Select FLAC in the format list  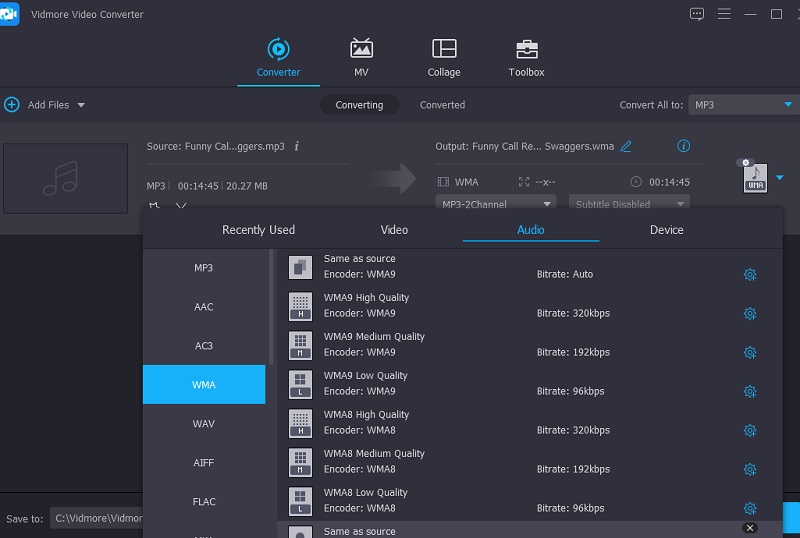(x=204, y=502)
